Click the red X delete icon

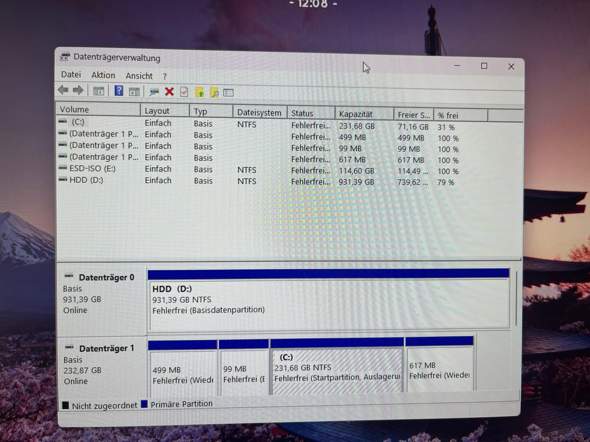pos(169,91)
